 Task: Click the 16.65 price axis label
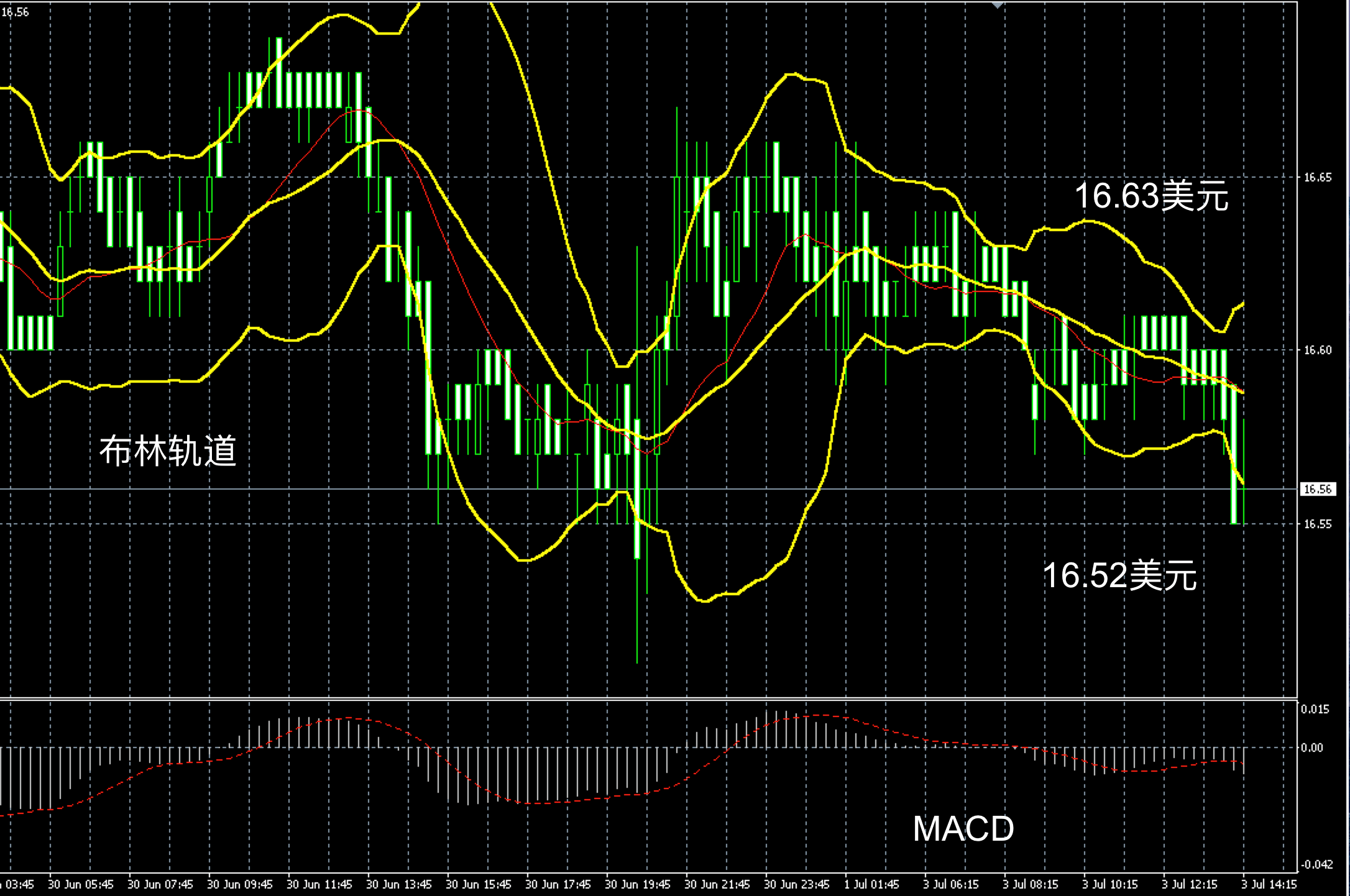click(1318, 178)
